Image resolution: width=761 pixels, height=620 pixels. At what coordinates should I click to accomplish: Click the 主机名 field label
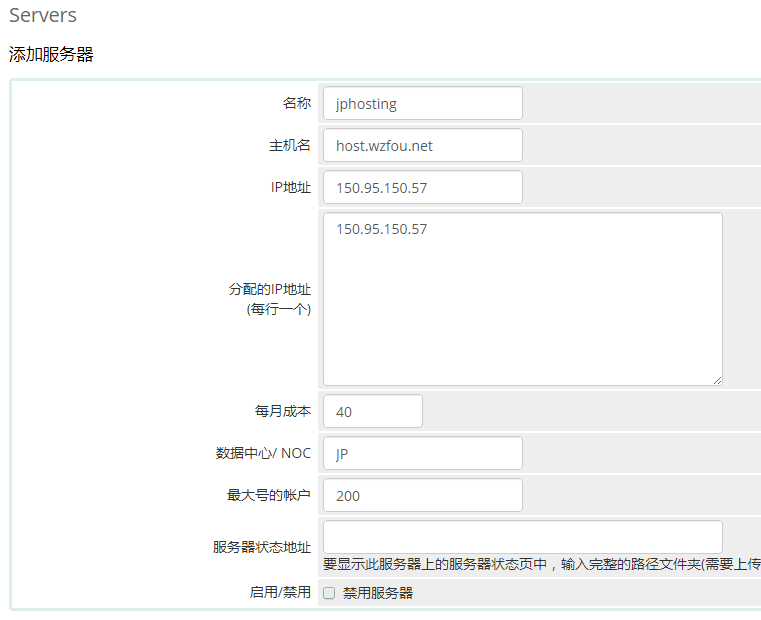290,145
